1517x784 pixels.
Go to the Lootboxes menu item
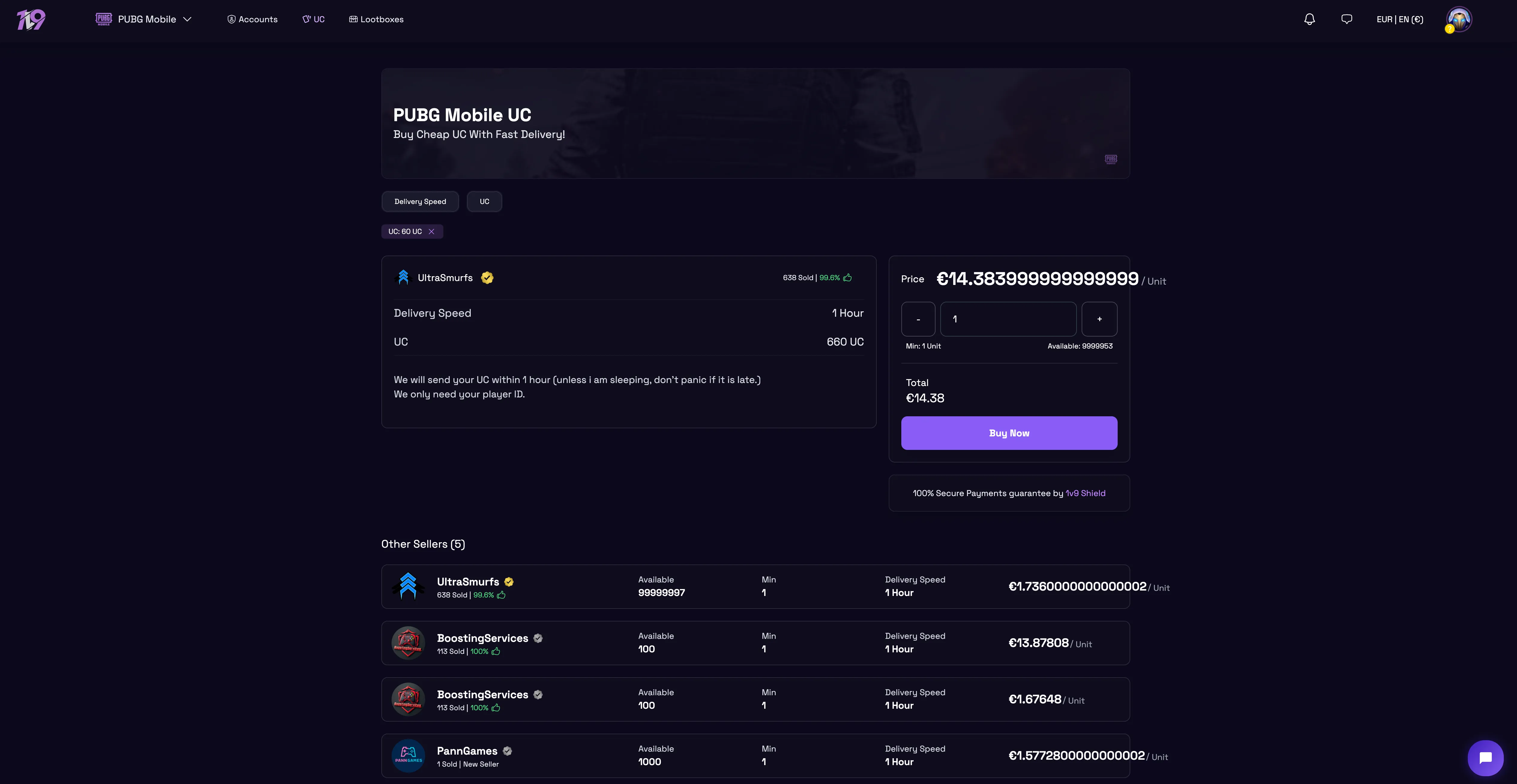(376, 19)
